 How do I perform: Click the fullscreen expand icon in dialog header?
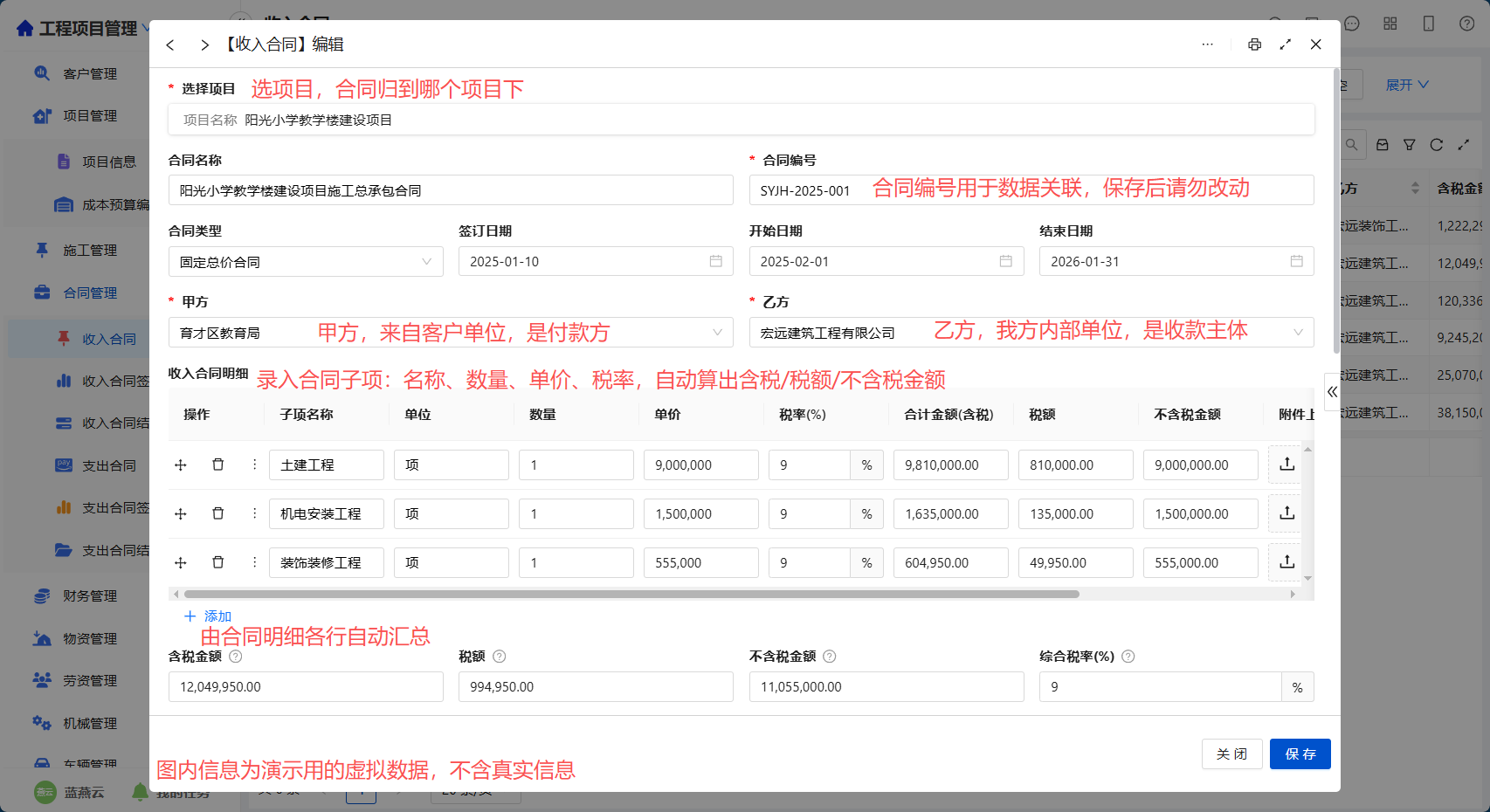click(1285, 45)
